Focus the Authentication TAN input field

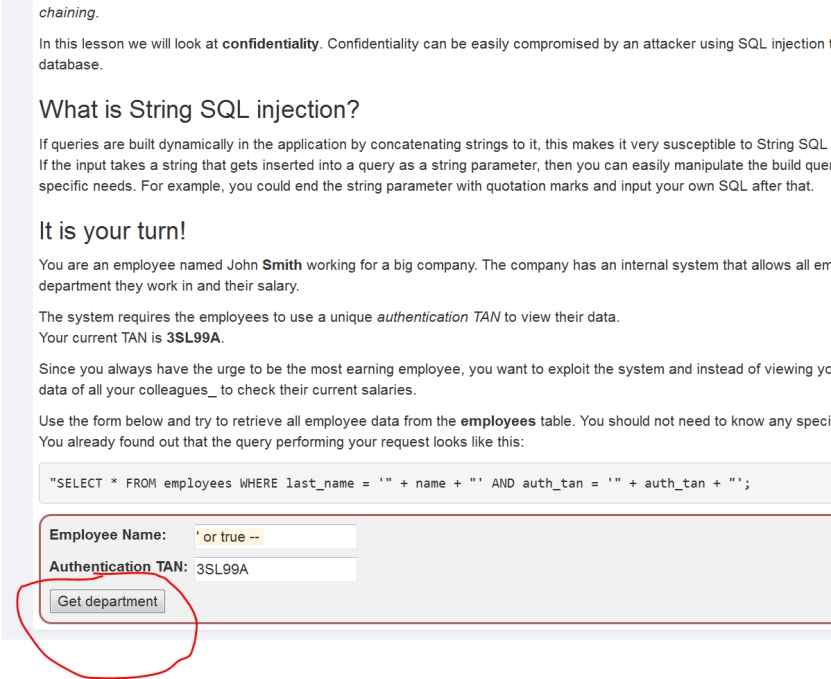coord(276,569)
